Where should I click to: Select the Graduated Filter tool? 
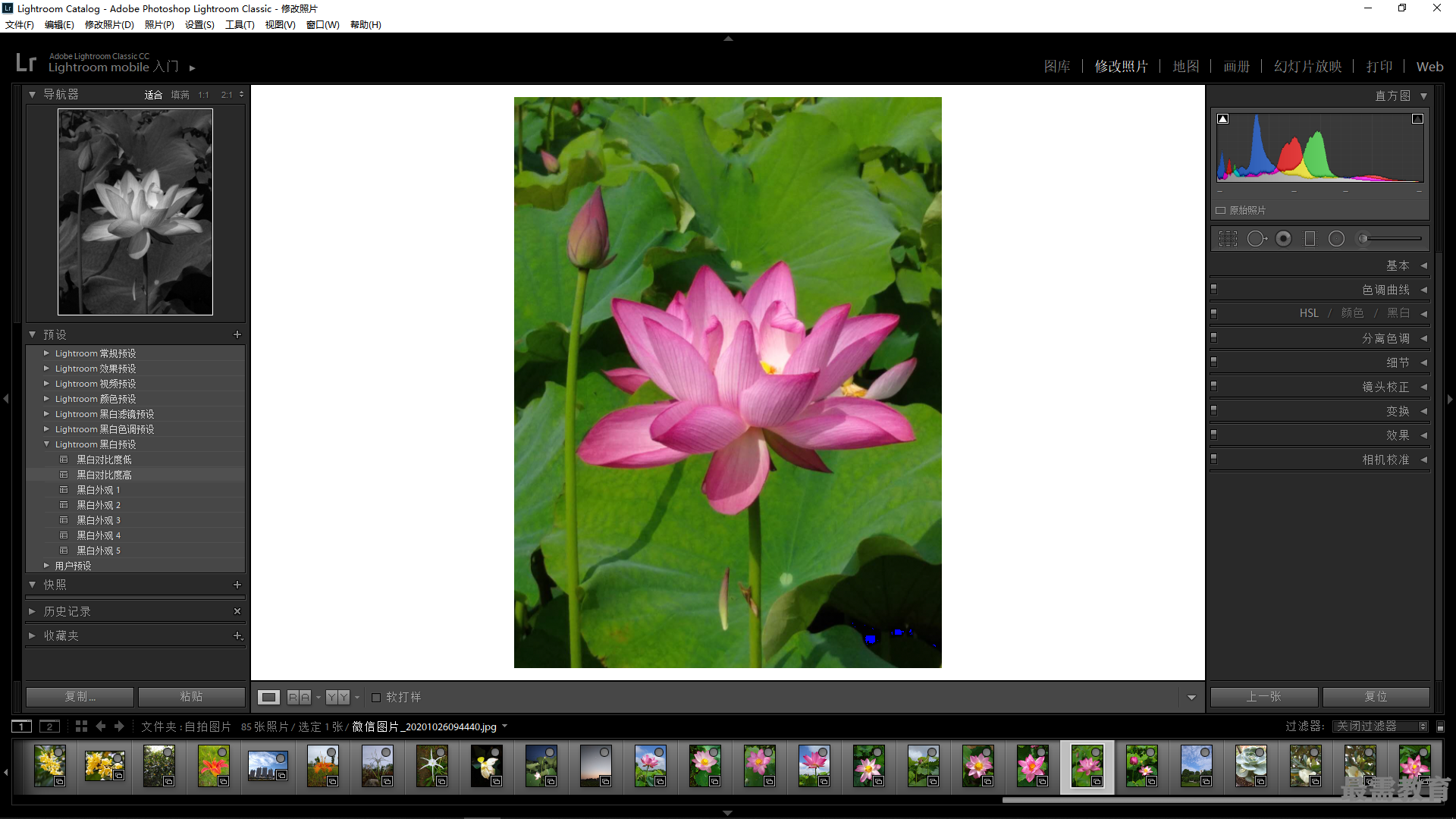[x=1310, y=239]
